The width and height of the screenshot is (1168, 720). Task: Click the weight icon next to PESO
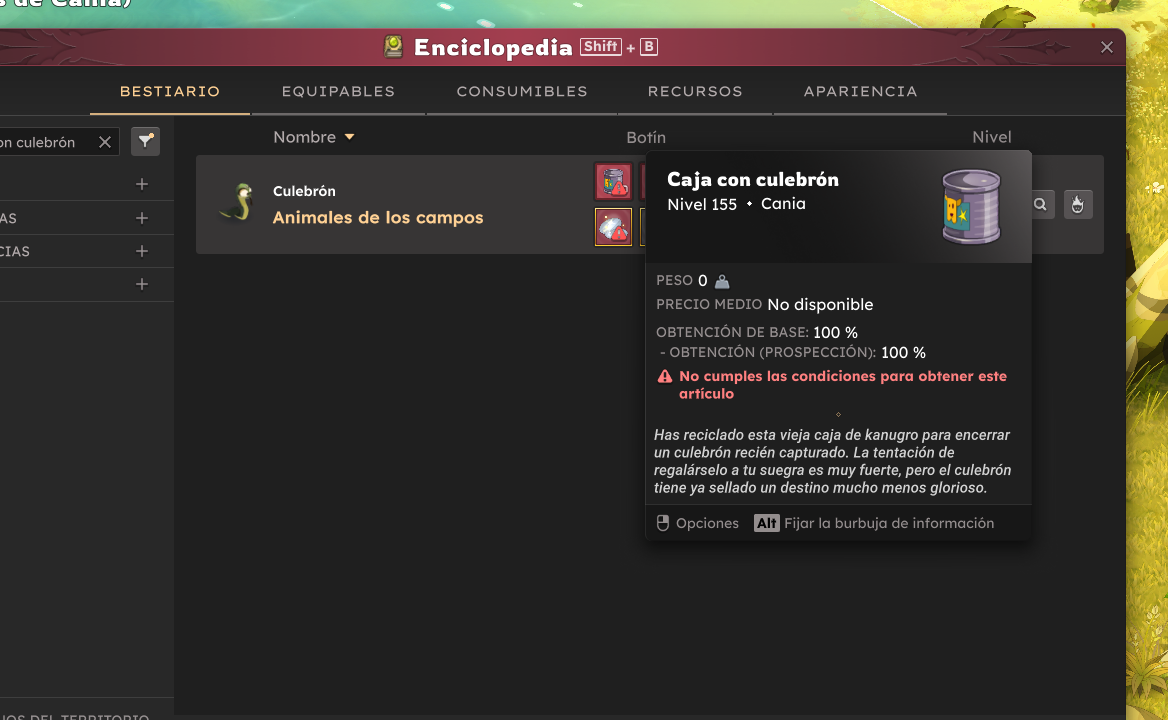[722, 281]
